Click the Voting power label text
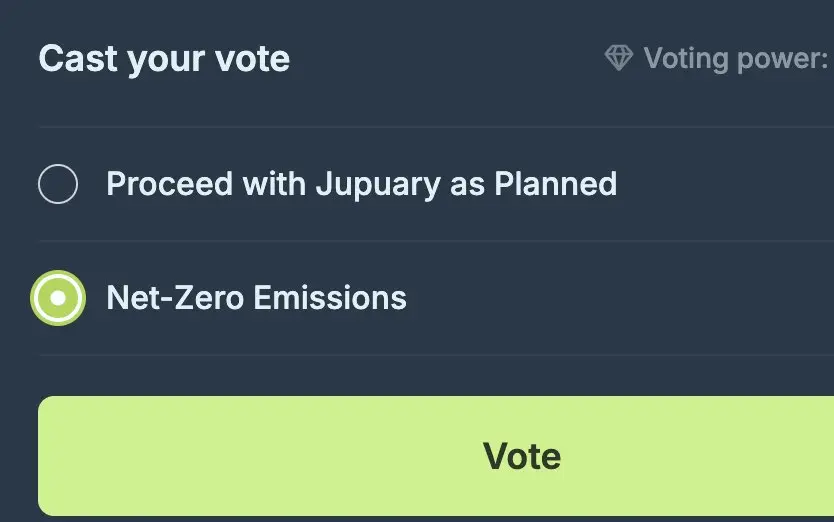This screenshot has height=522, width=834. coord(736,58)
